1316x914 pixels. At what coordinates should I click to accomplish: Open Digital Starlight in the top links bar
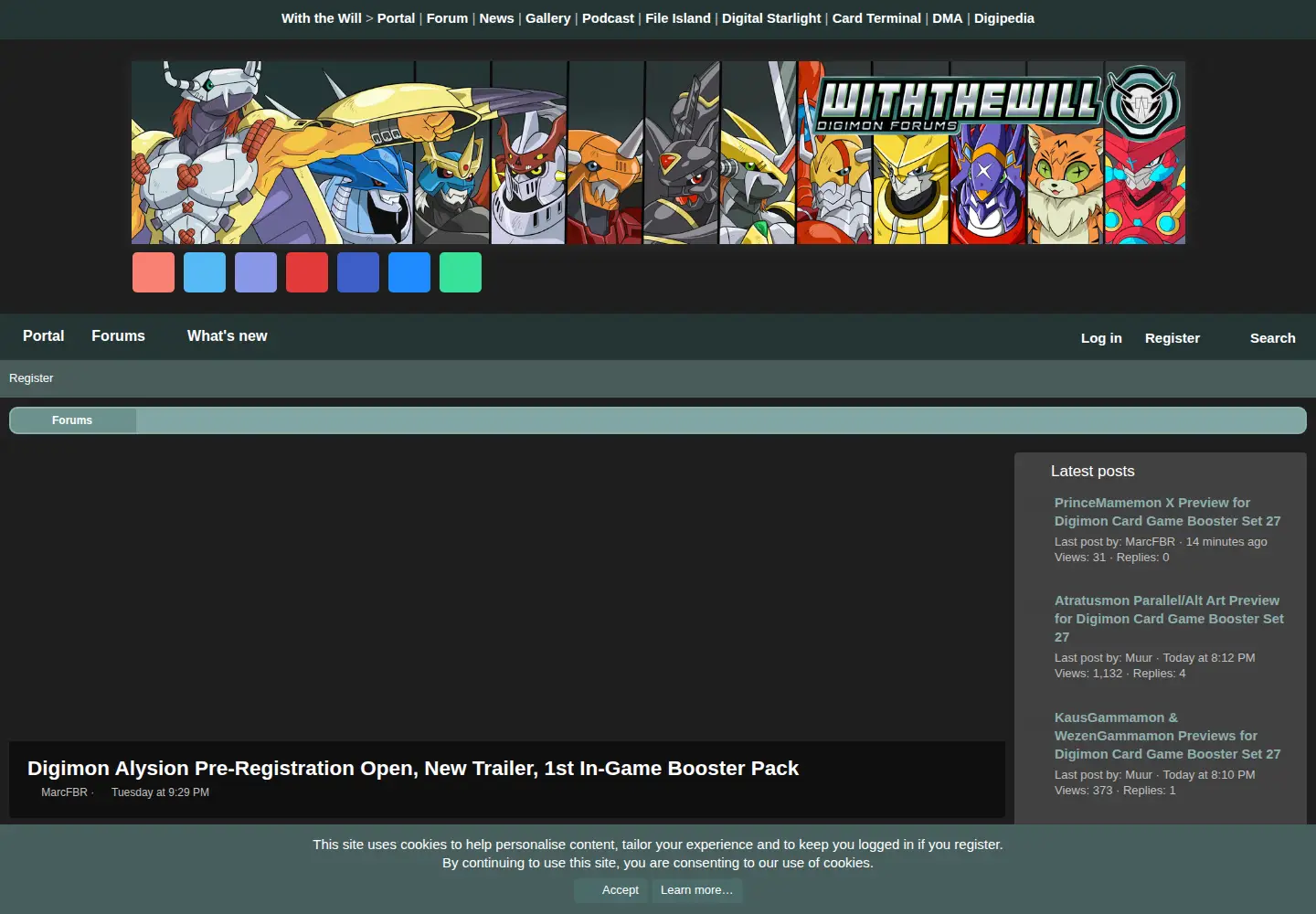(771, 18)
